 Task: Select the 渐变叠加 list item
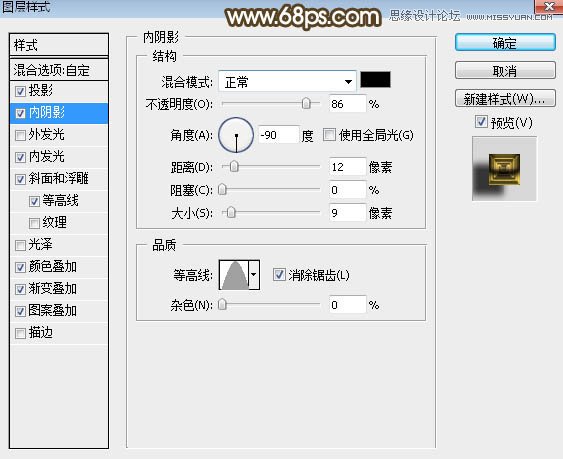(x=59, y=289)
